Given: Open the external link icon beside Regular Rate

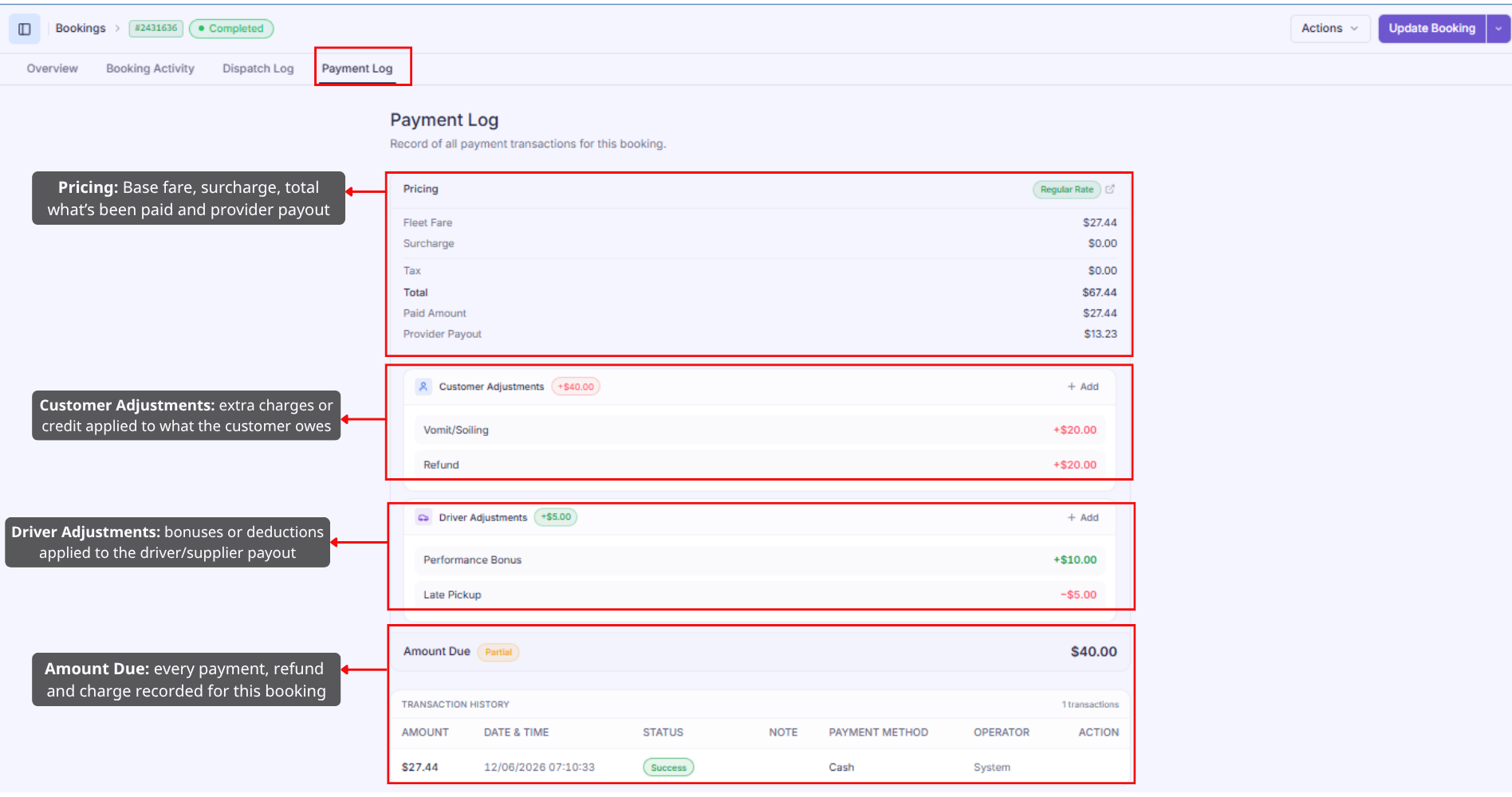Looking at the screenshot, I should pyautogui.click(x=1110, y=189).
